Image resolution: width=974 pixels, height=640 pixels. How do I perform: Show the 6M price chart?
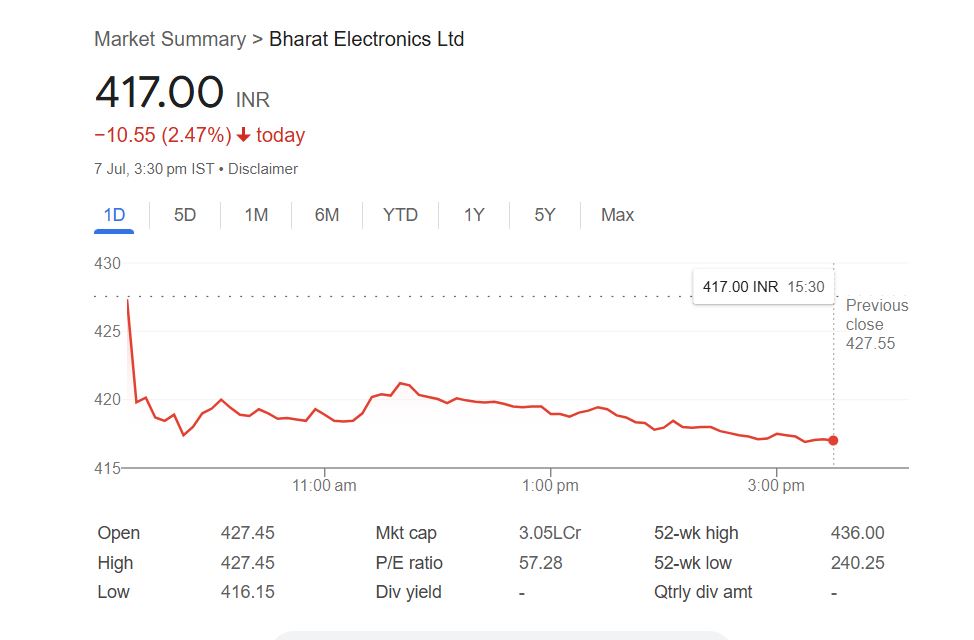pyautogui.click(x=327, y=215)
